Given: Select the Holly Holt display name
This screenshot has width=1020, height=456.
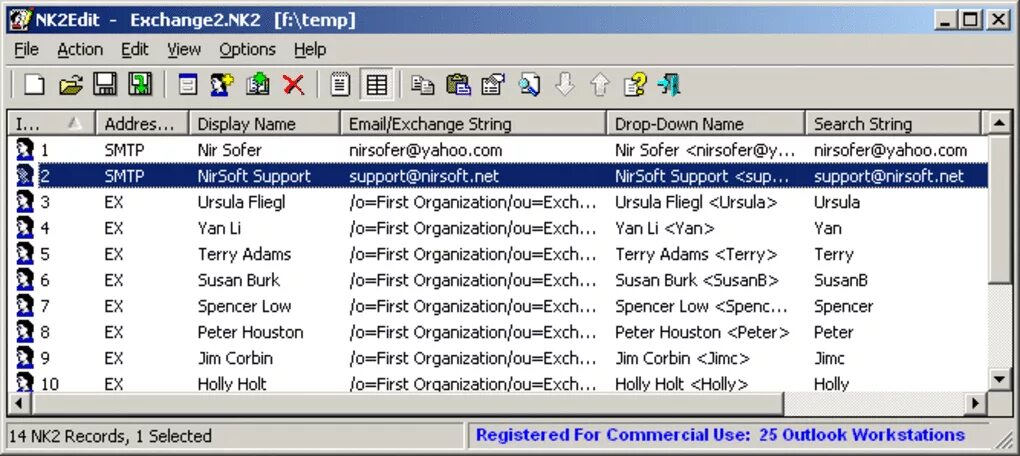Looking at the screenshot, I should pyautogui.click(x=232, y=384).
